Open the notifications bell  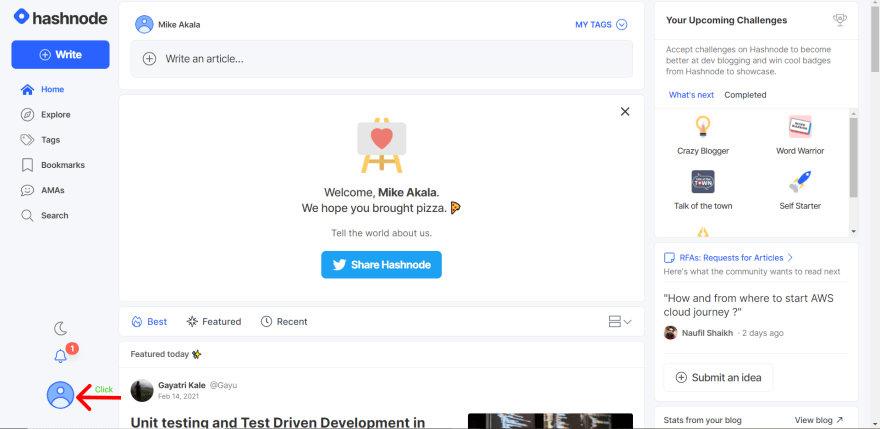[61, 356]
